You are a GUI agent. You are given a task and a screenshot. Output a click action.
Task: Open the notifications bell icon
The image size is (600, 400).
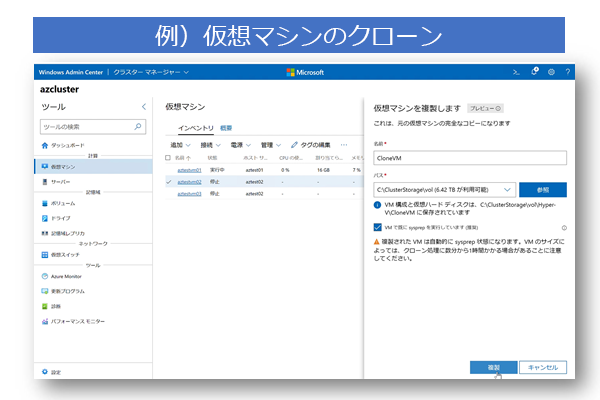click(535, 71)
